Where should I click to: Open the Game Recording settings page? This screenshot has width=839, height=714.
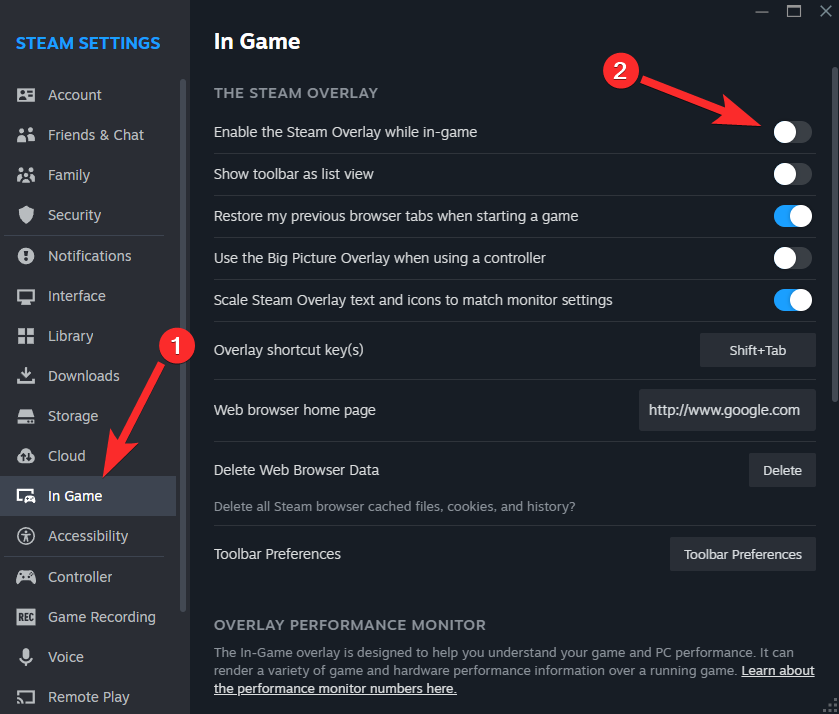point(101,617)
